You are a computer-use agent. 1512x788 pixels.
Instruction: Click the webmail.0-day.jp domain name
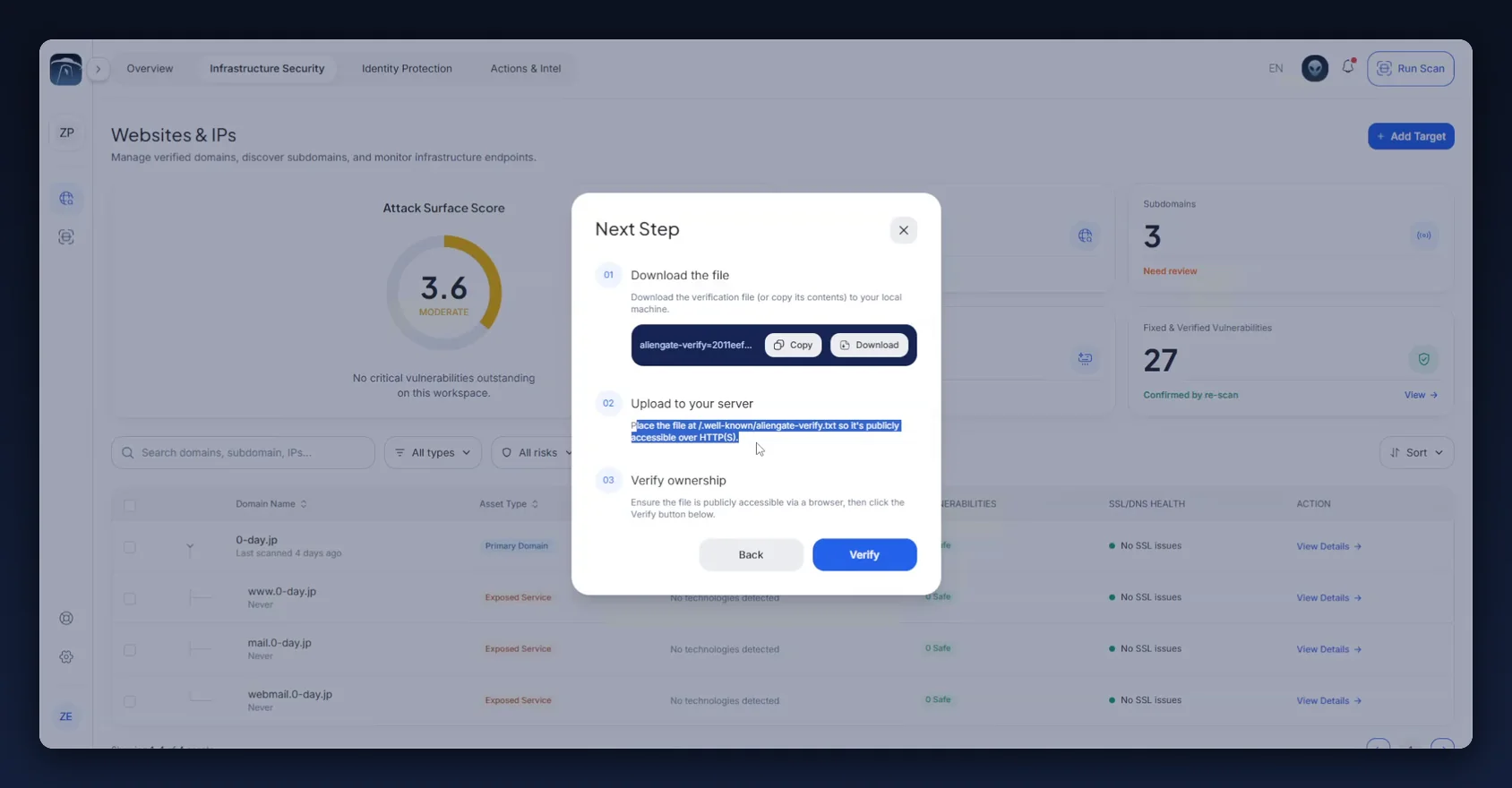(289, 694)
